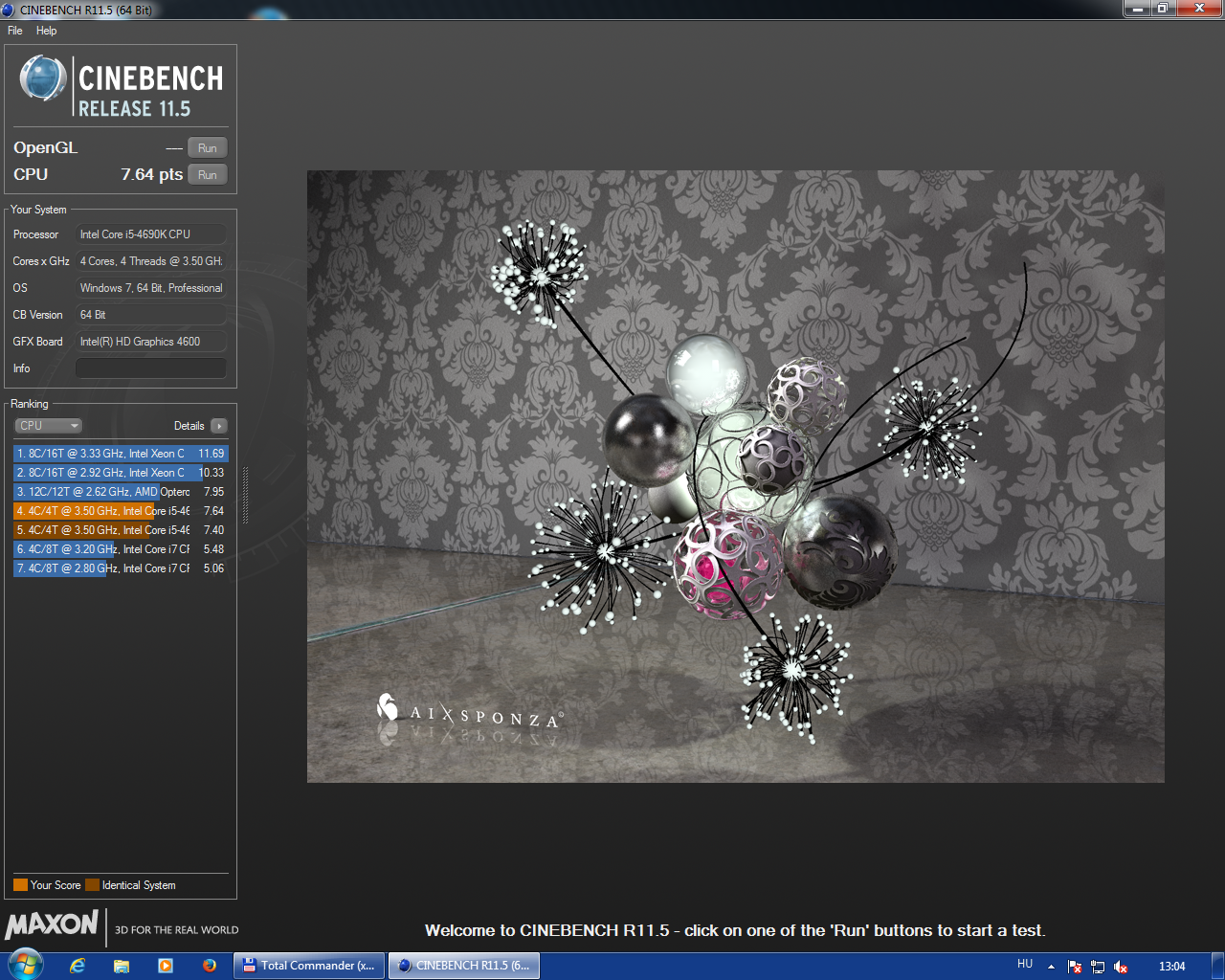Click the panel splitter handle beside ranking
The width and height of the screenshot is (1225, 980).
[246, 496]
